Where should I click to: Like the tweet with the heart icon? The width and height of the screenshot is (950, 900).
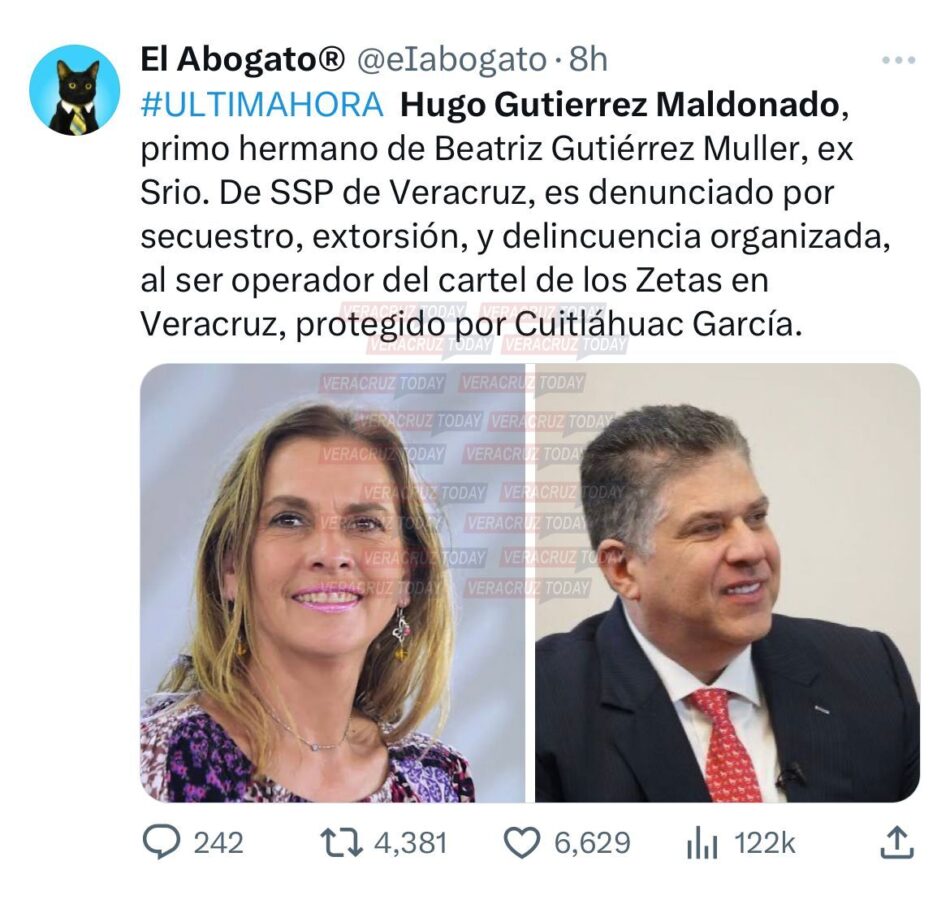(522, 843)
